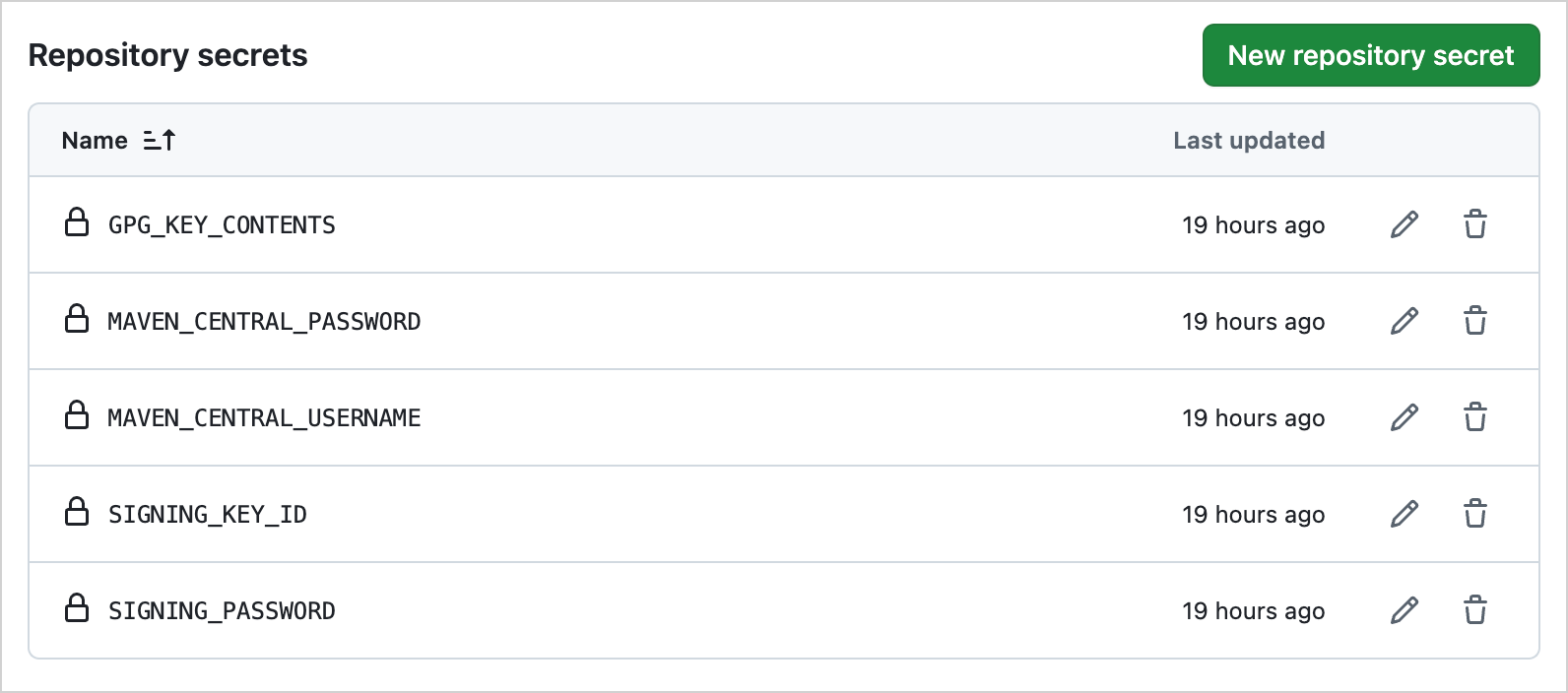Image resolution: width=1568 pixels, height=693 pixels.
Task: Select the Last updated column header
Action: point(1248,140)
